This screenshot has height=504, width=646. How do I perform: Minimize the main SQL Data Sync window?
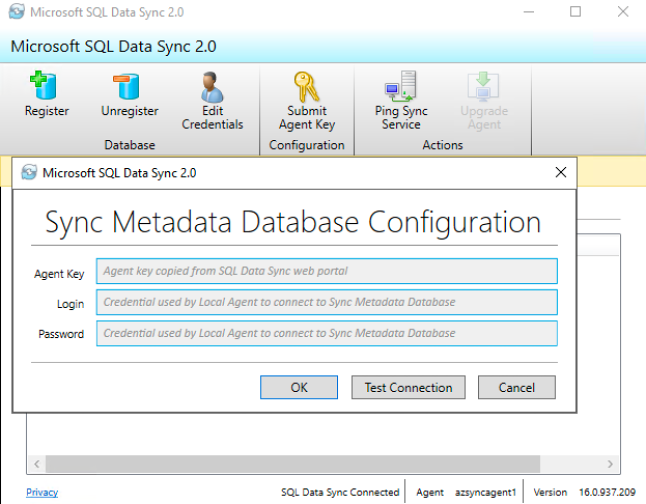[x=529, y=12]
